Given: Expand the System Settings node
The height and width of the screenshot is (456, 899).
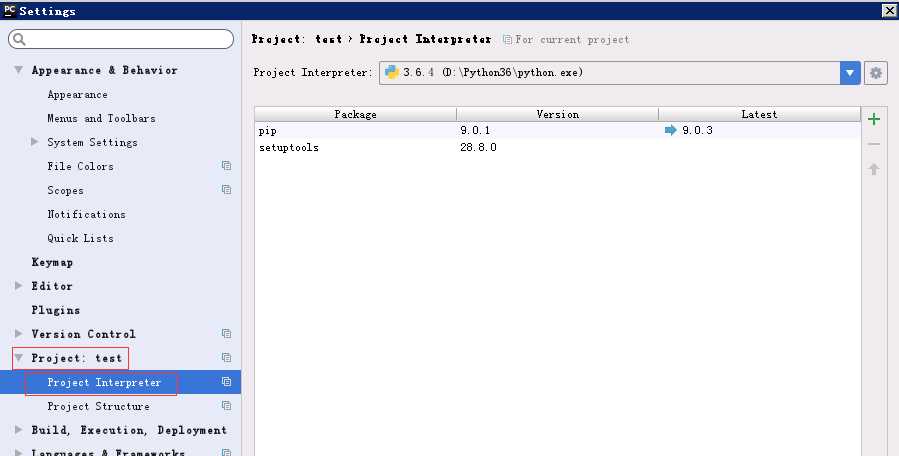Looking at the screenshot, I should click(x=34, y=142).
